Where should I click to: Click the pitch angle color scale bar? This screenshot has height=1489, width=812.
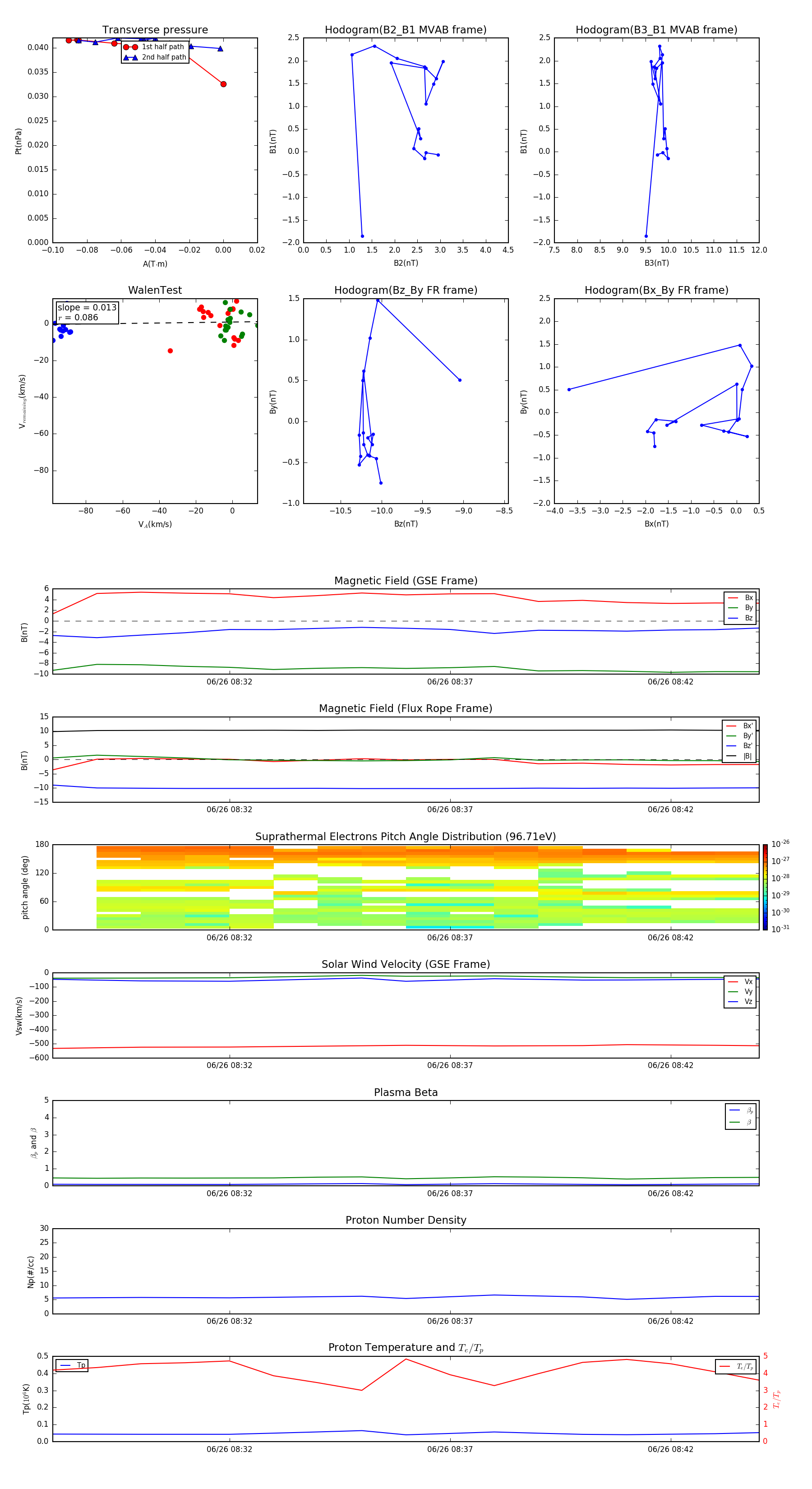765,887
